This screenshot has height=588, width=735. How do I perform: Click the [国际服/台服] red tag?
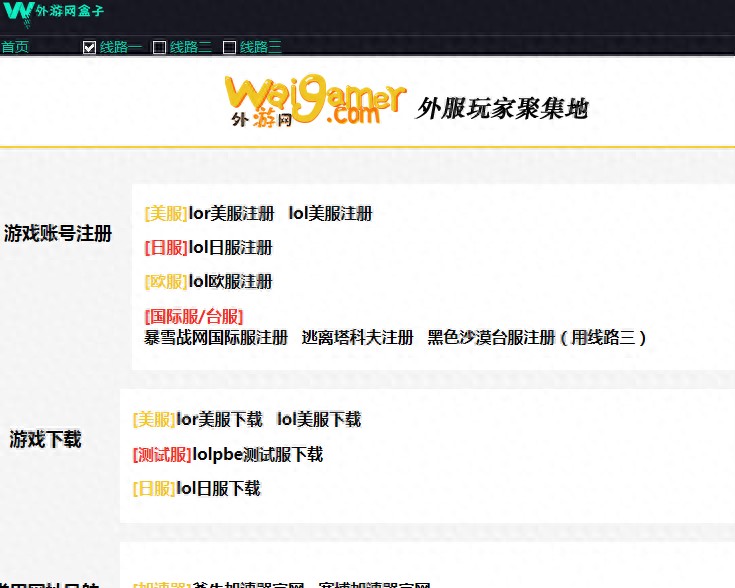(x=194, y=317)
